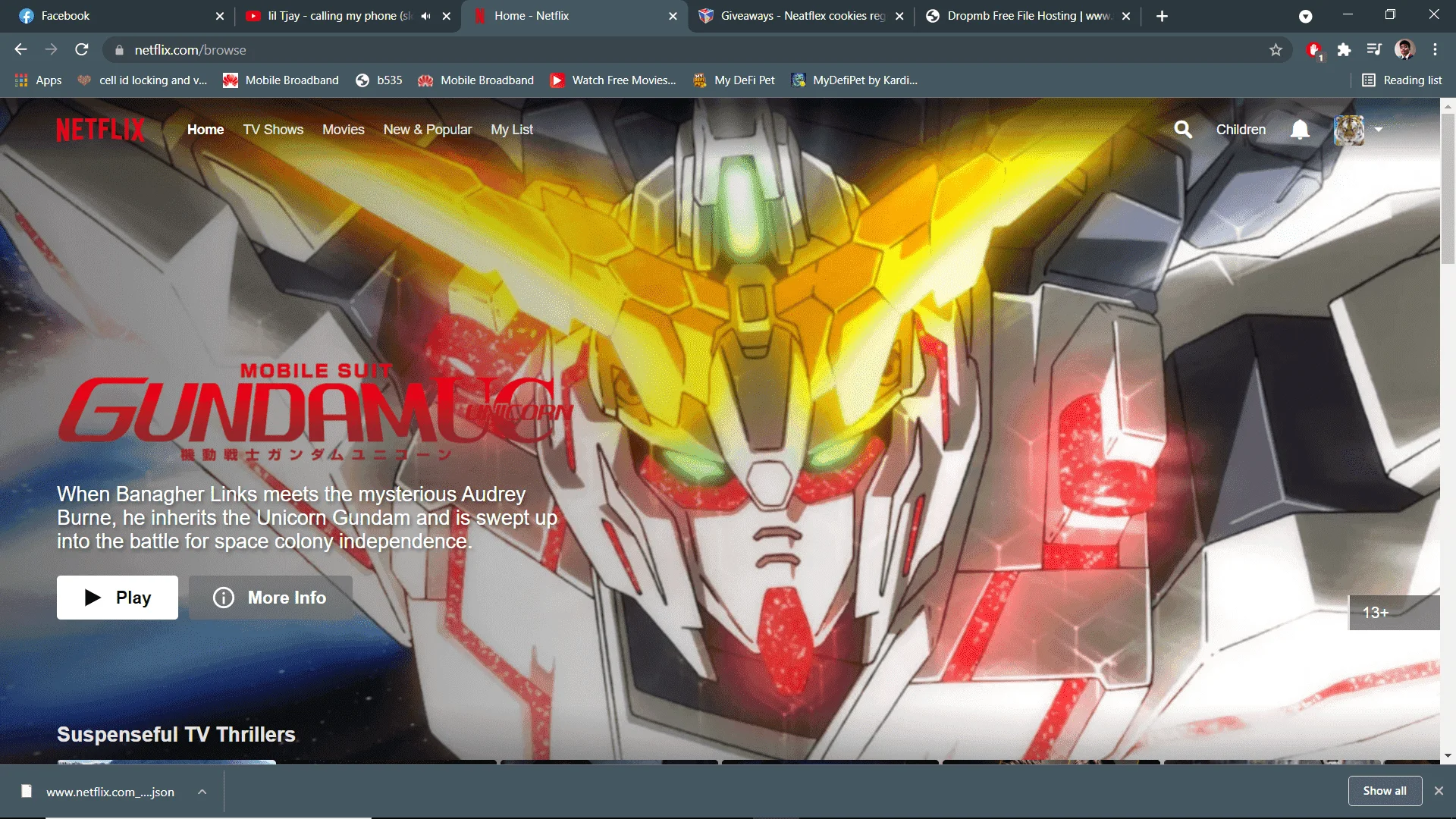Go forward in browser history

(x=51, y=50)
